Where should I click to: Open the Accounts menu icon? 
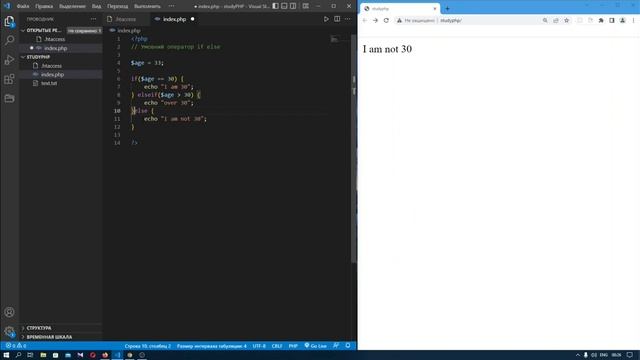(x=9, y=312)
